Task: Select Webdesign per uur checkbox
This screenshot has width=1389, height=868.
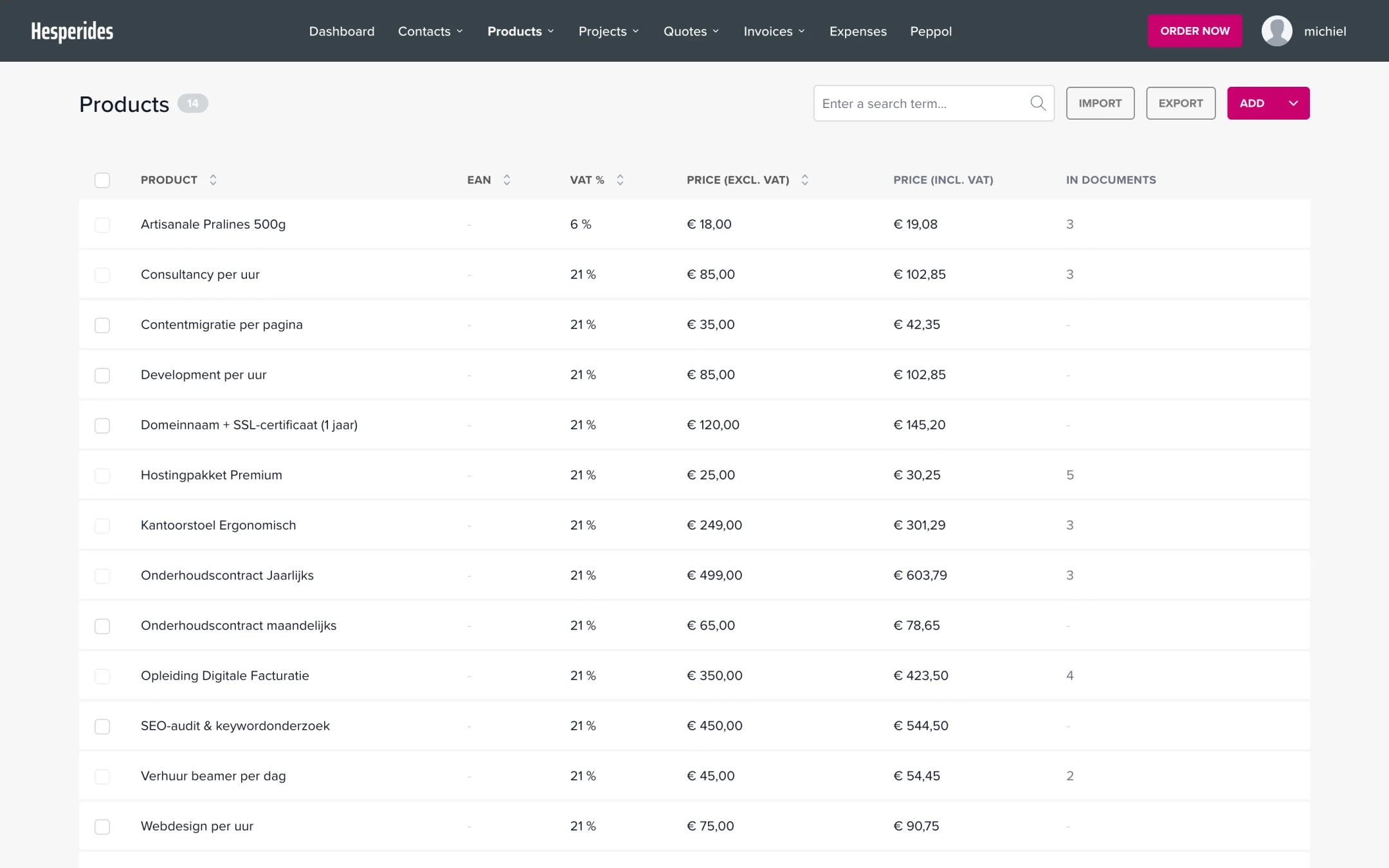Action: (x=102, y=826)
